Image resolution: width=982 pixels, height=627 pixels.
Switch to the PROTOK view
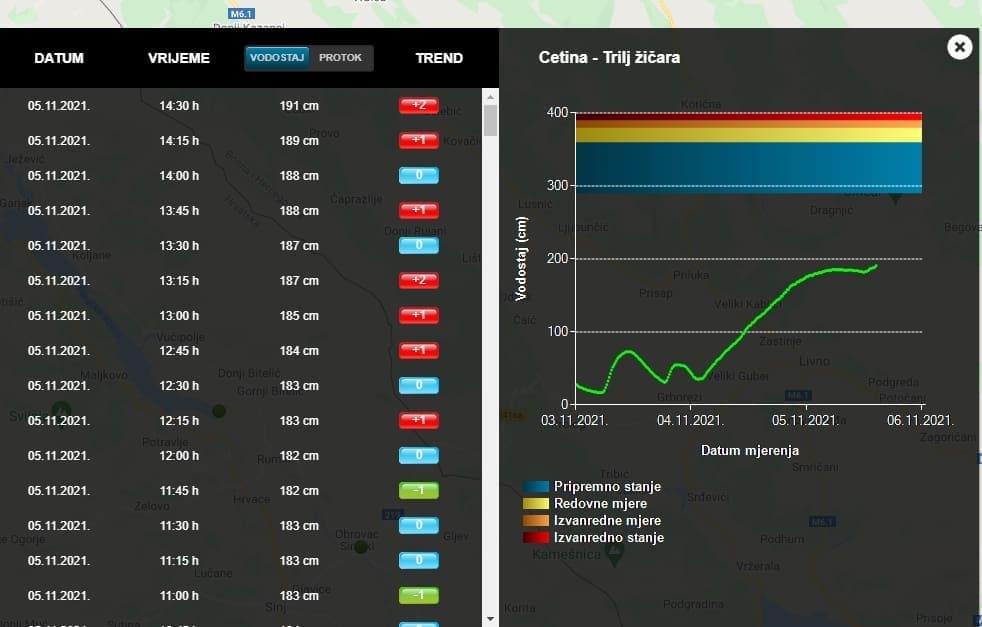point(340,58)
